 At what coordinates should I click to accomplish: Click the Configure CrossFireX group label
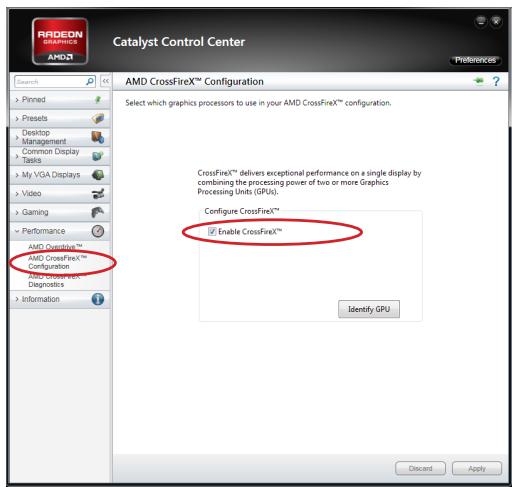coord(242,211)
